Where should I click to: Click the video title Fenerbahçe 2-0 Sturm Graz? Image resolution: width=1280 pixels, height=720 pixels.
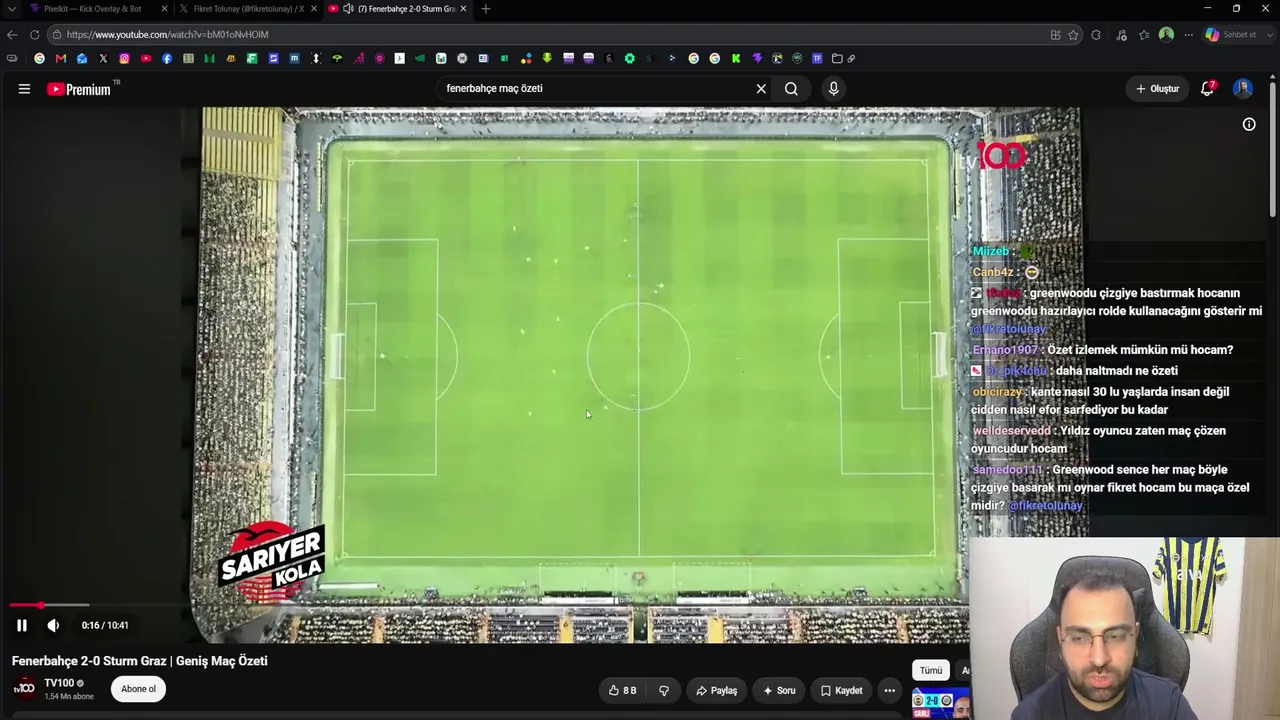[x=139, y=661]
